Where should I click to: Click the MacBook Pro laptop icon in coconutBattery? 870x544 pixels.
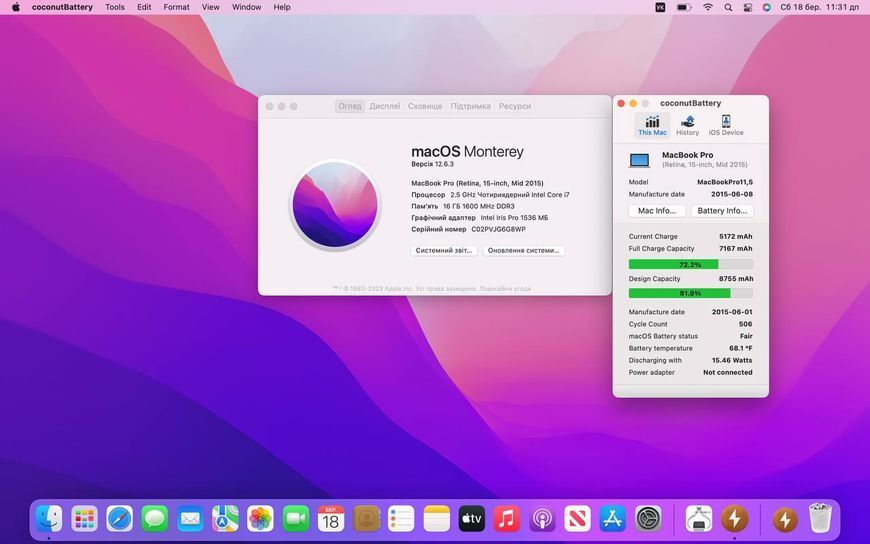point(639,160)
